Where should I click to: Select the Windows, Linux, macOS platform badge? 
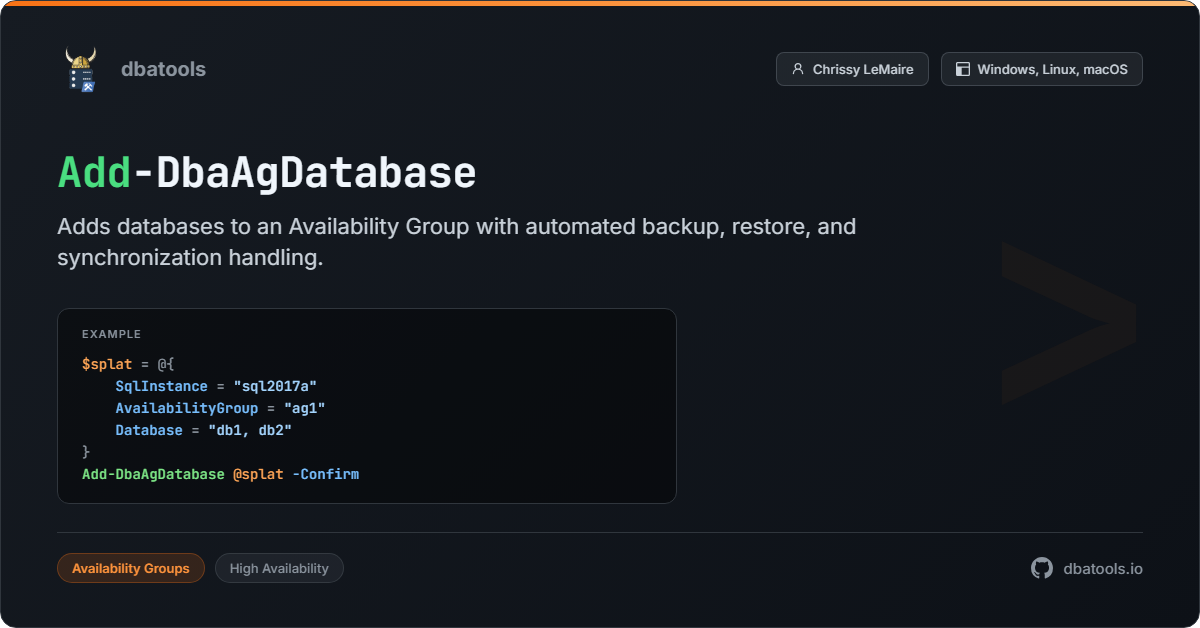(1041, 69)
